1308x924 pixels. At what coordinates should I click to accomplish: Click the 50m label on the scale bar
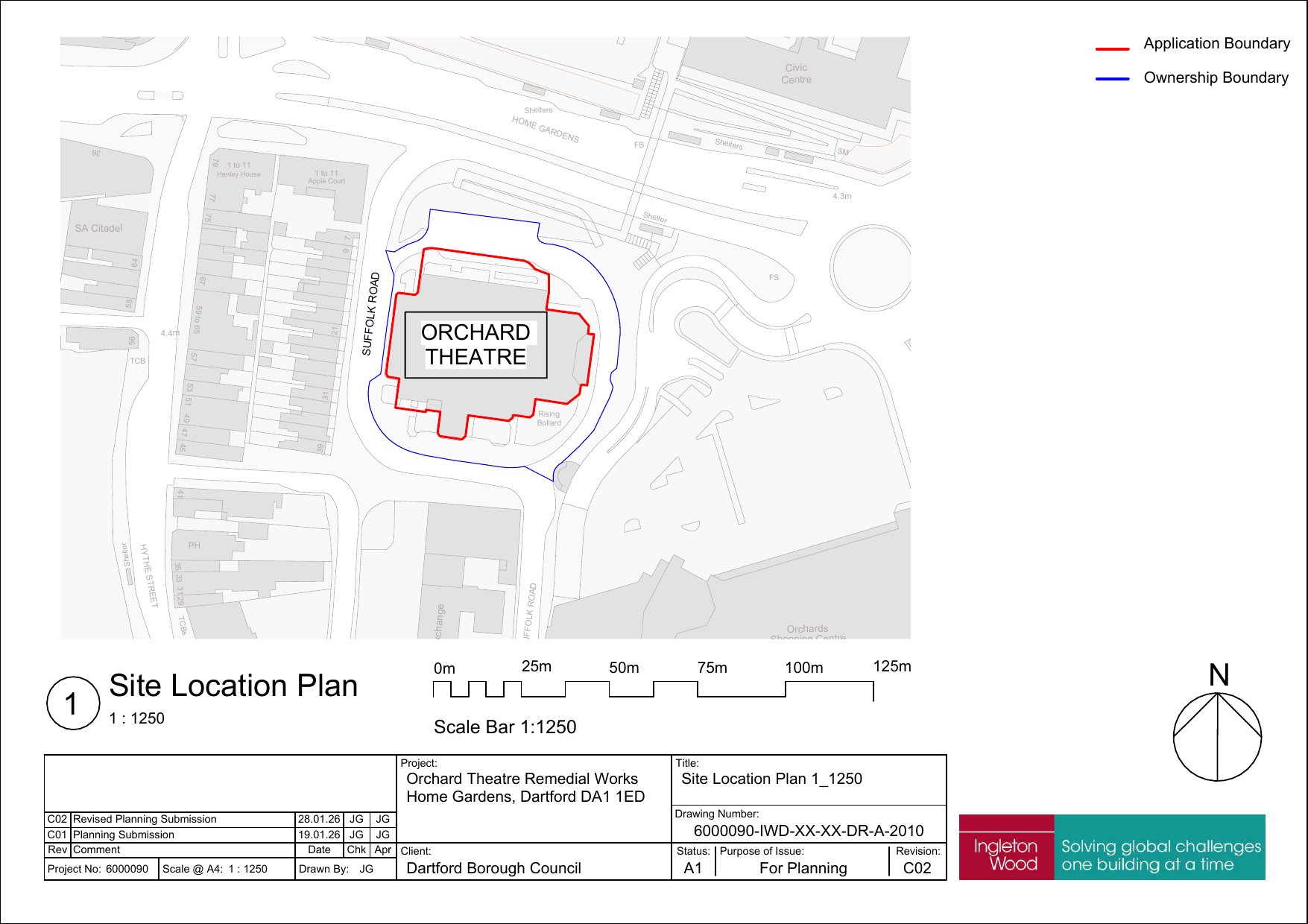[624, 668]
